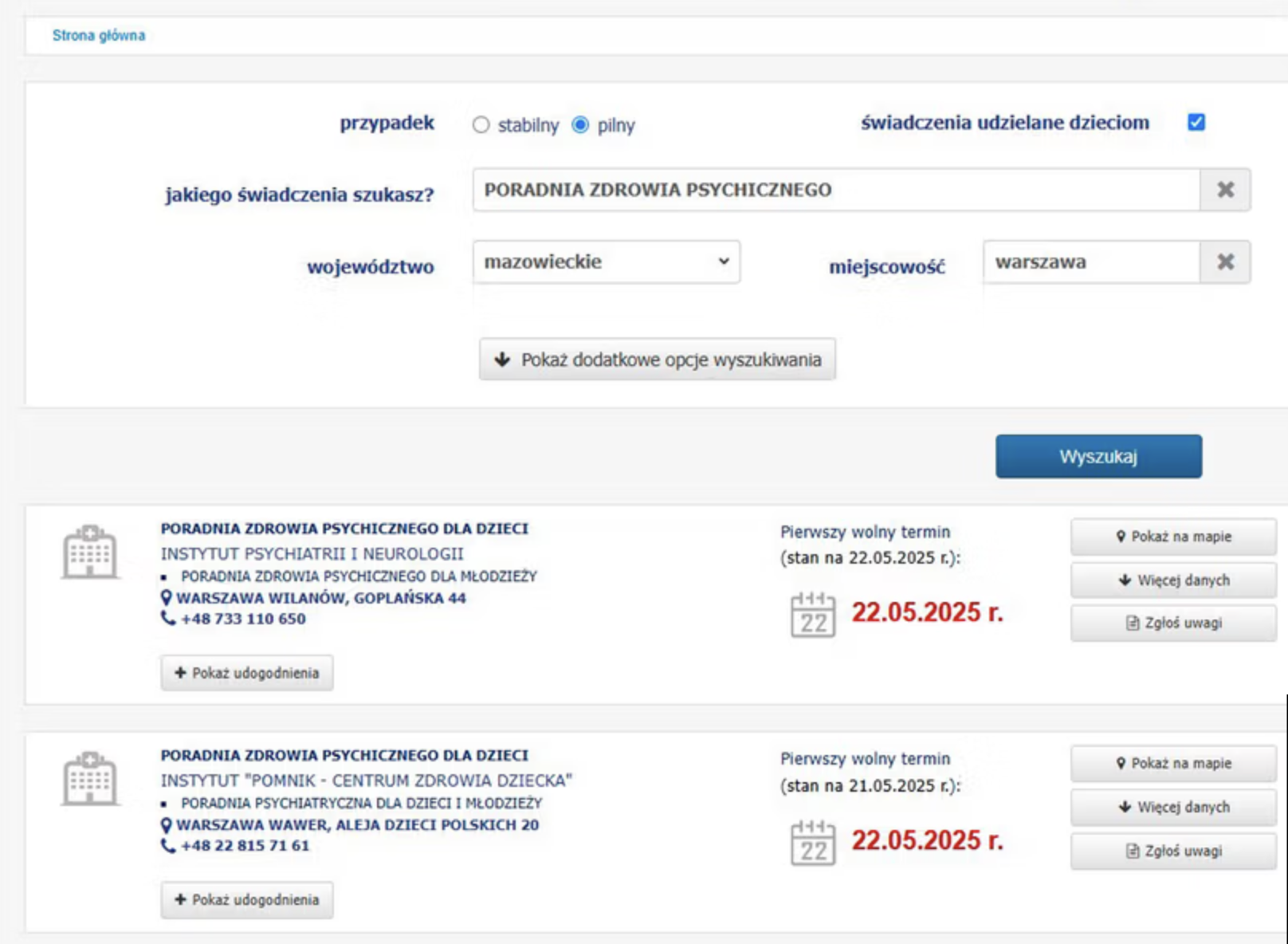Expand Pokaż dodatkowe opcje wyszukiwania

[657, 360]
